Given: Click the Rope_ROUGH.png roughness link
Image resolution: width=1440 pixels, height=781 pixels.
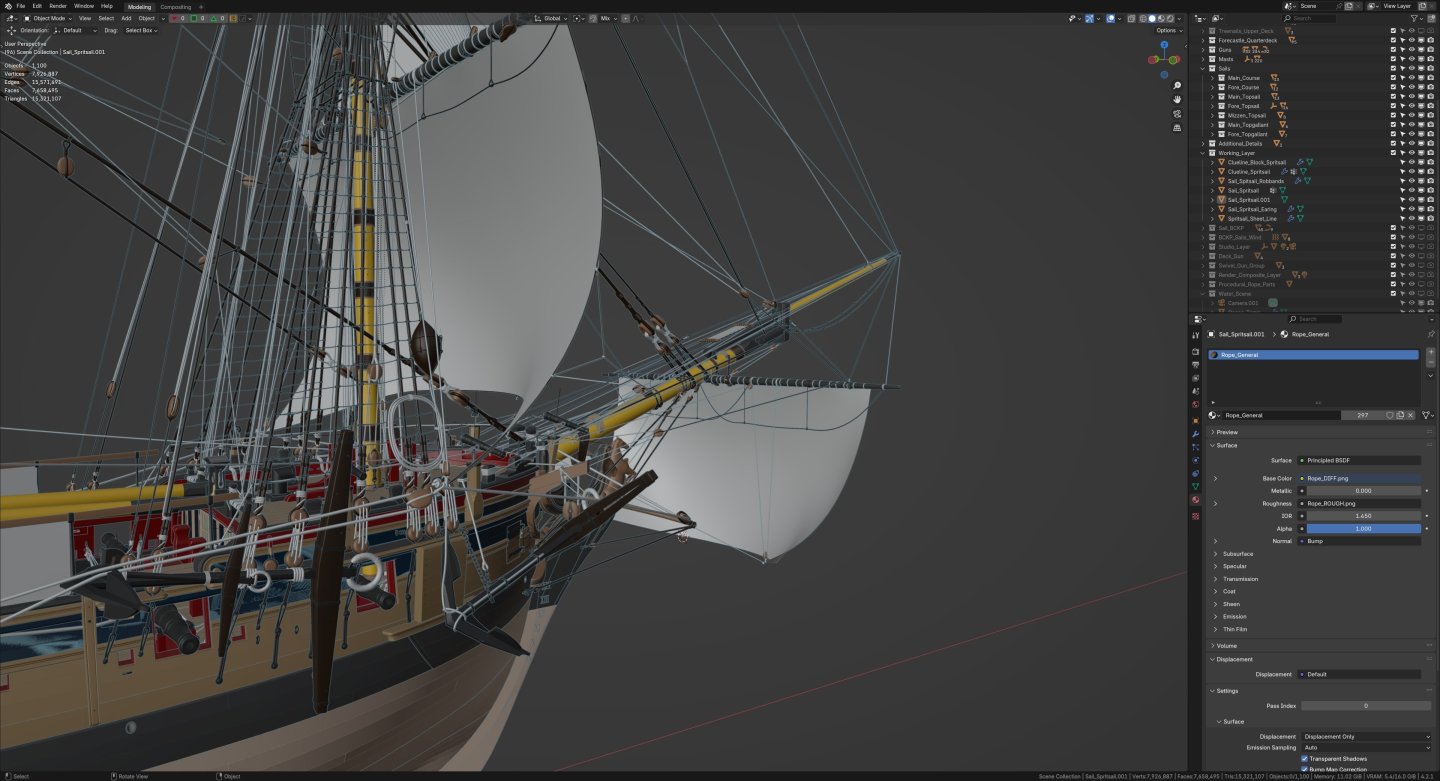Looking at the screenshot, I should (x=1359, y=504).
